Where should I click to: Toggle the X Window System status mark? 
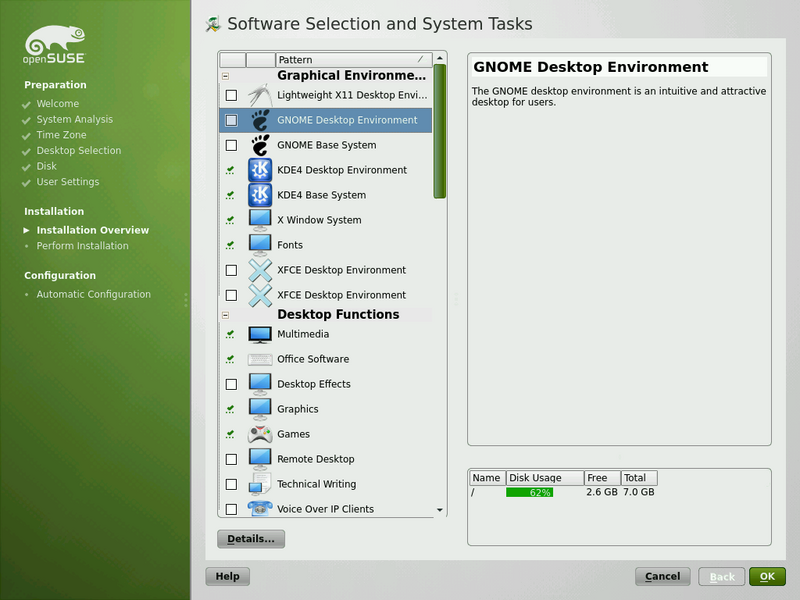click(231, 220)
